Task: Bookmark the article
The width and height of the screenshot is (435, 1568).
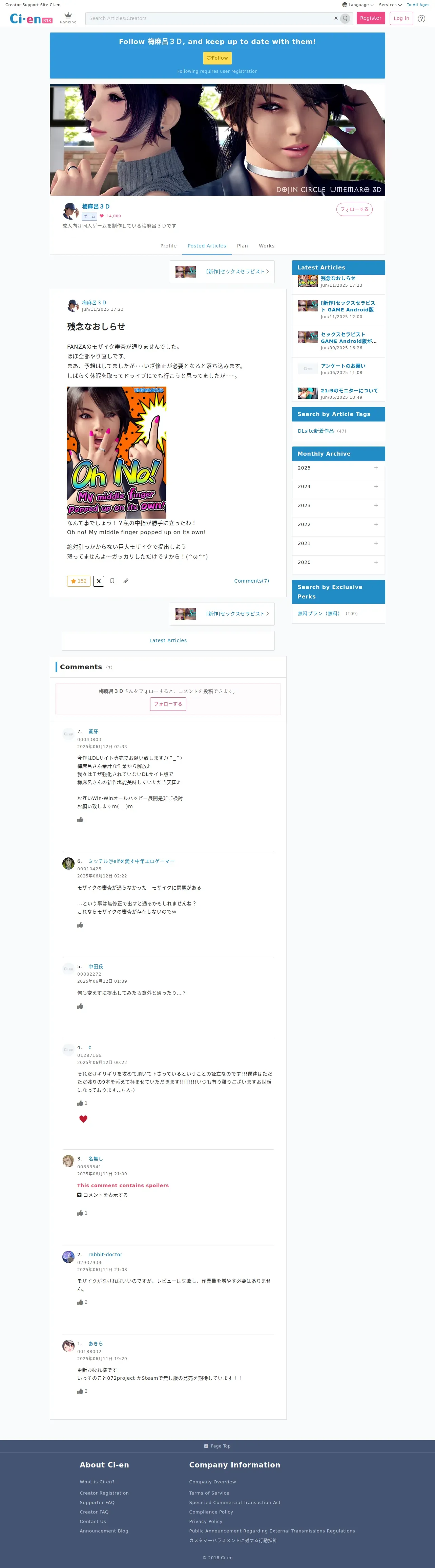Action: 112,581
